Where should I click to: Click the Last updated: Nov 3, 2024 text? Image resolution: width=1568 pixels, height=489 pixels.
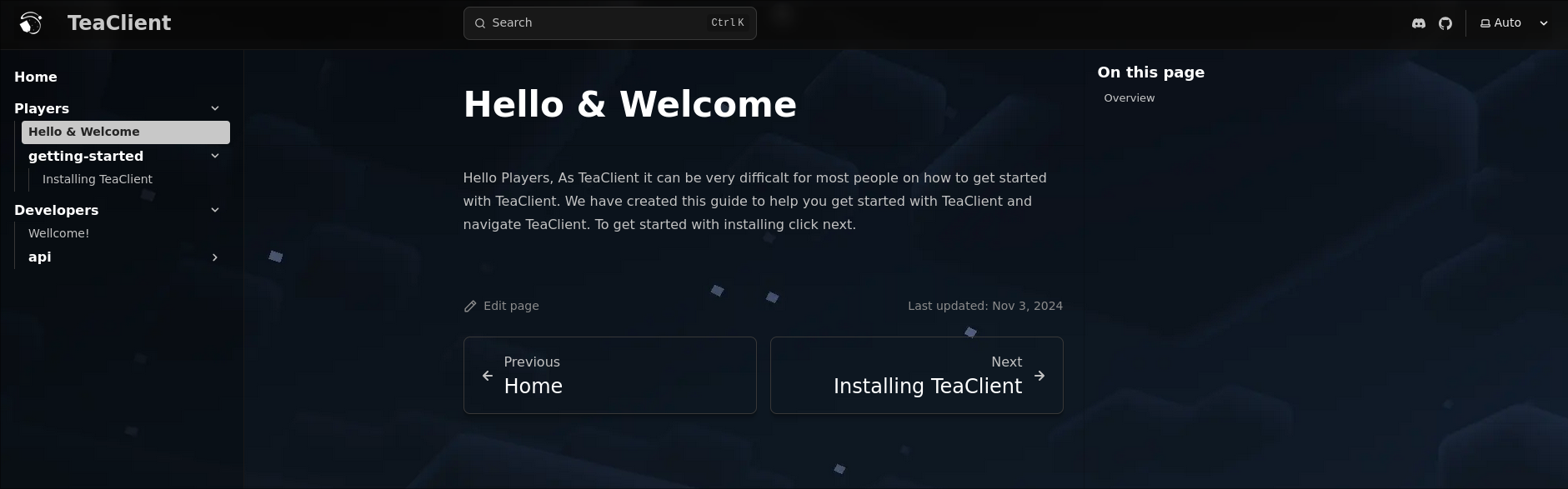985,306
